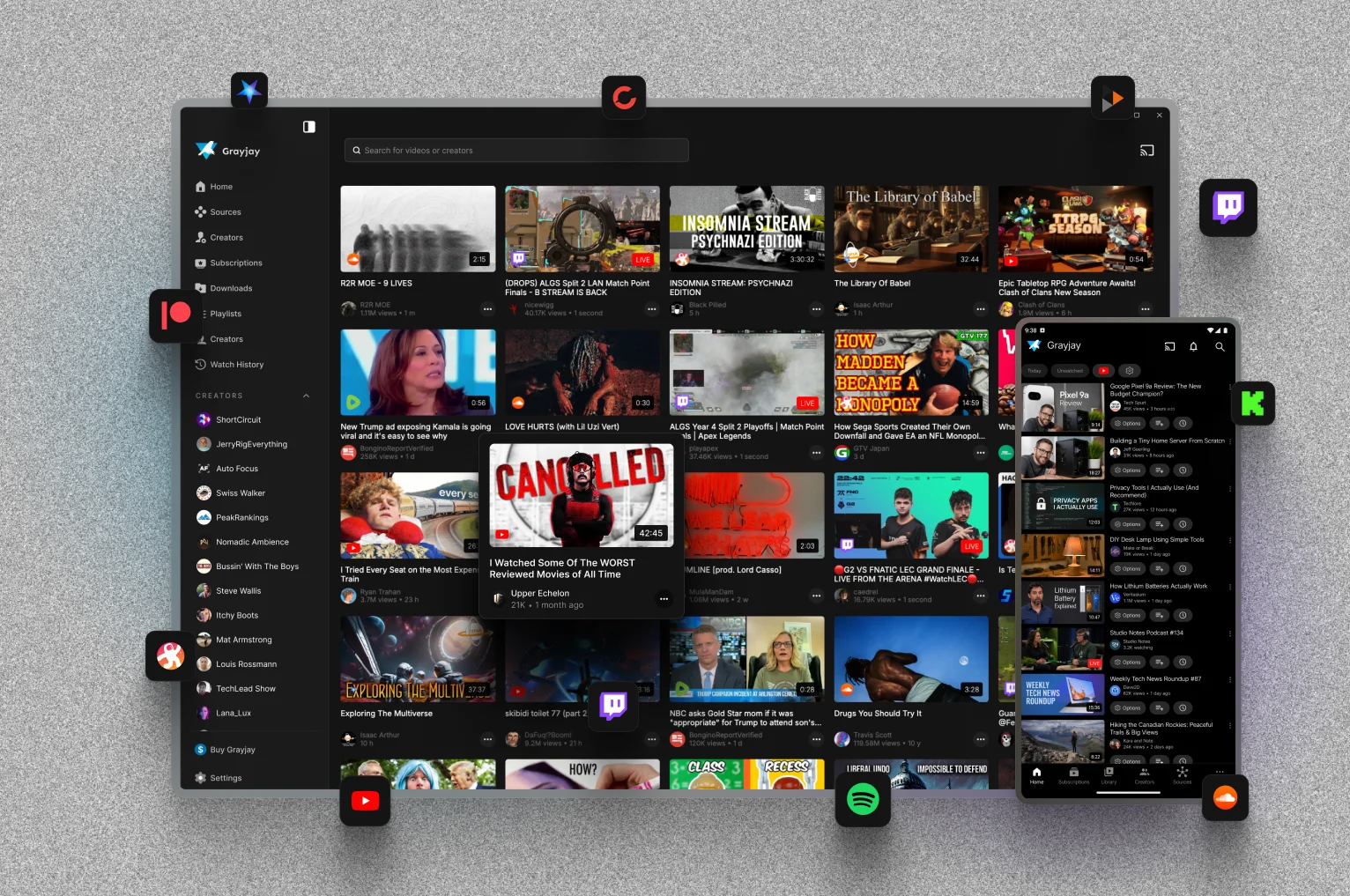This screenshot has height=896, width=1350.
Task: Open Buy Grayjay link in sidebar
Action: tap(232, 750)
